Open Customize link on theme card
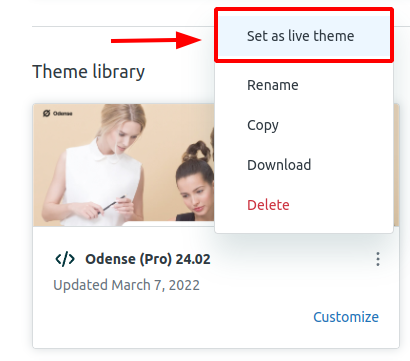 point(346,317)
